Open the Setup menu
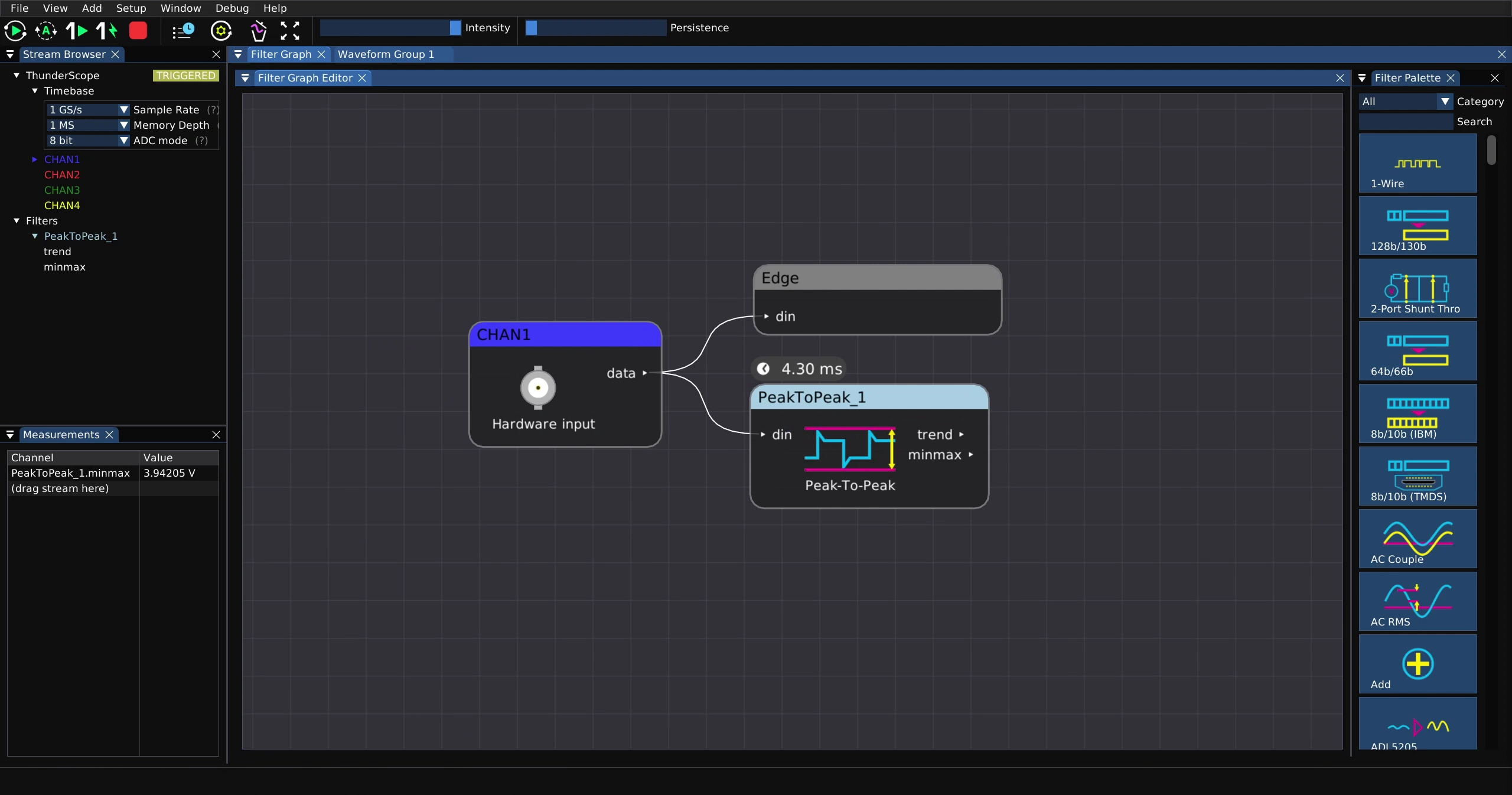Screen dimensions: 1512x795 pos(131,8)
